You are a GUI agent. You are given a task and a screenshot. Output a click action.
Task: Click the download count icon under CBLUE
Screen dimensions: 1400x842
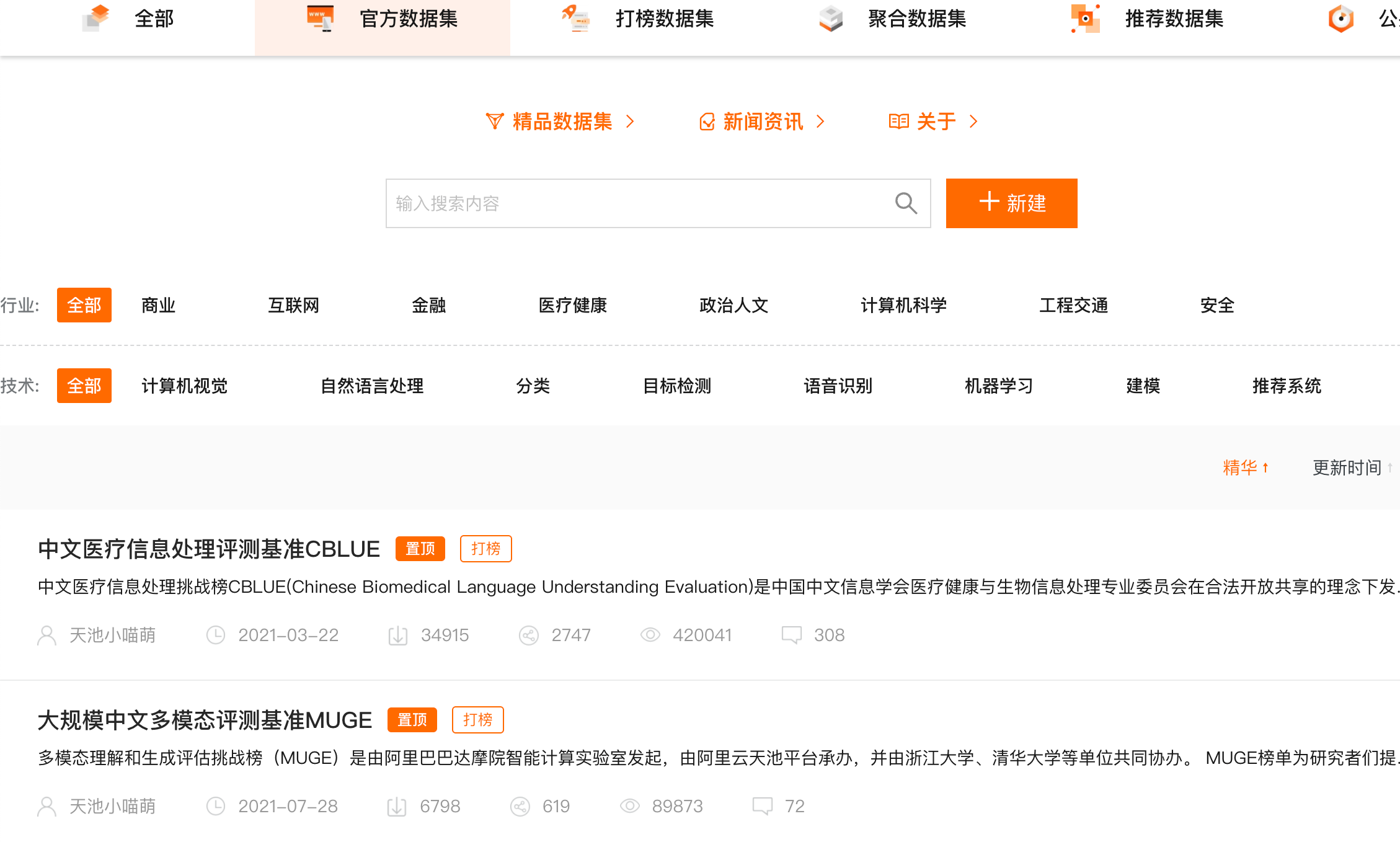[x=399, y=635]
